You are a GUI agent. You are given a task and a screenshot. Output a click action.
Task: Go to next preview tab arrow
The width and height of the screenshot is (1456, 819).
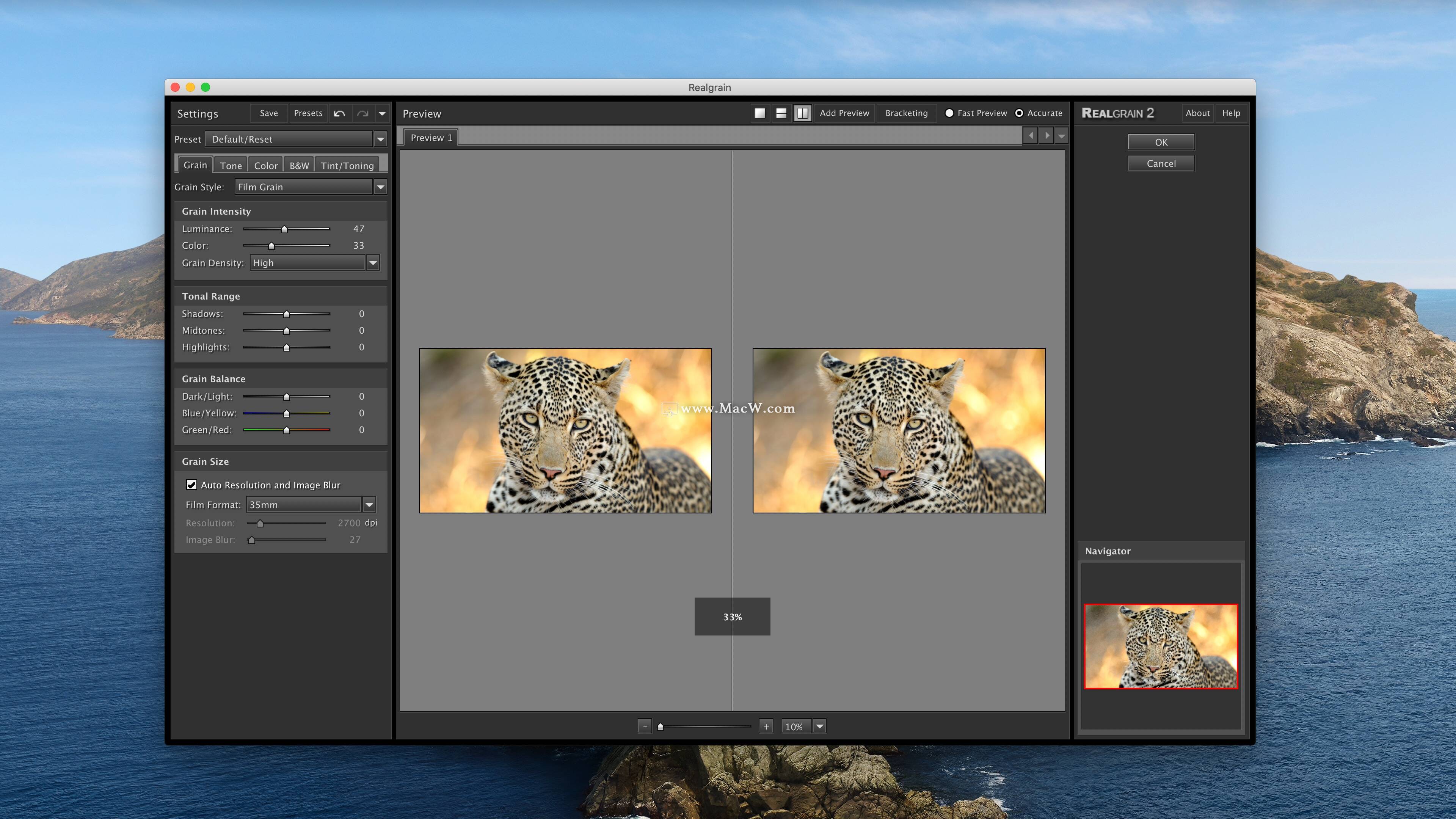tap(1046, 136)
